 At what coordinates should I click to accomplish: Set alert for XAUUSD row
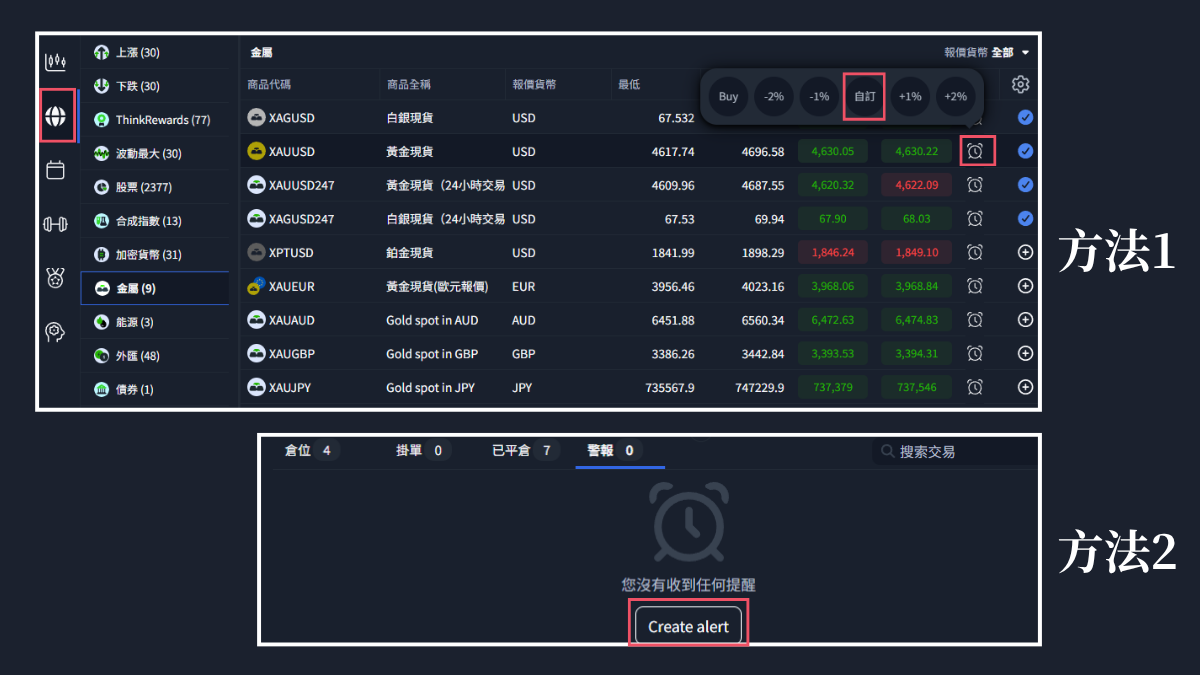point(975,151)
